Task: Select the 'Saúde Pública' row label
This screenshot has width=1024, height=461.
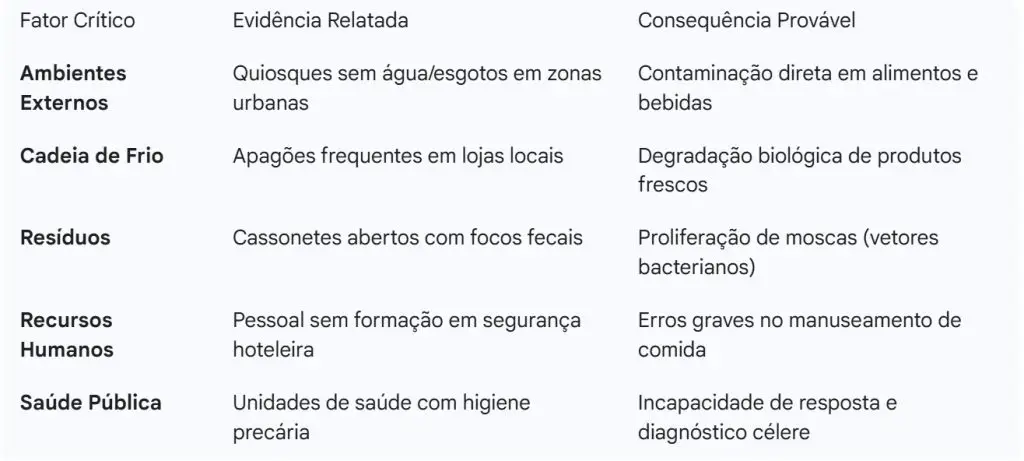Action: pyautogui.click(x=91, y=403)
